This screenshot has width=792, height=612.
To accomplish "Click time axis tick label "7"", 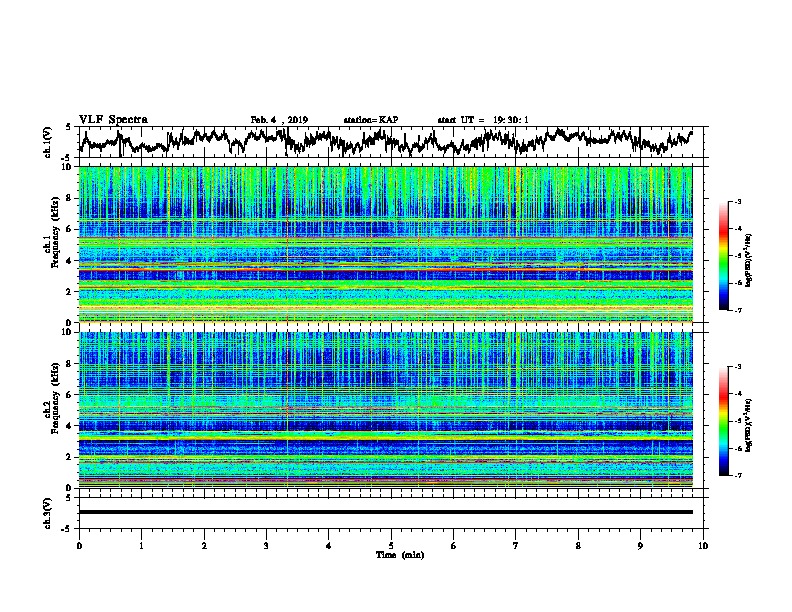I will [x=516, y=546].
